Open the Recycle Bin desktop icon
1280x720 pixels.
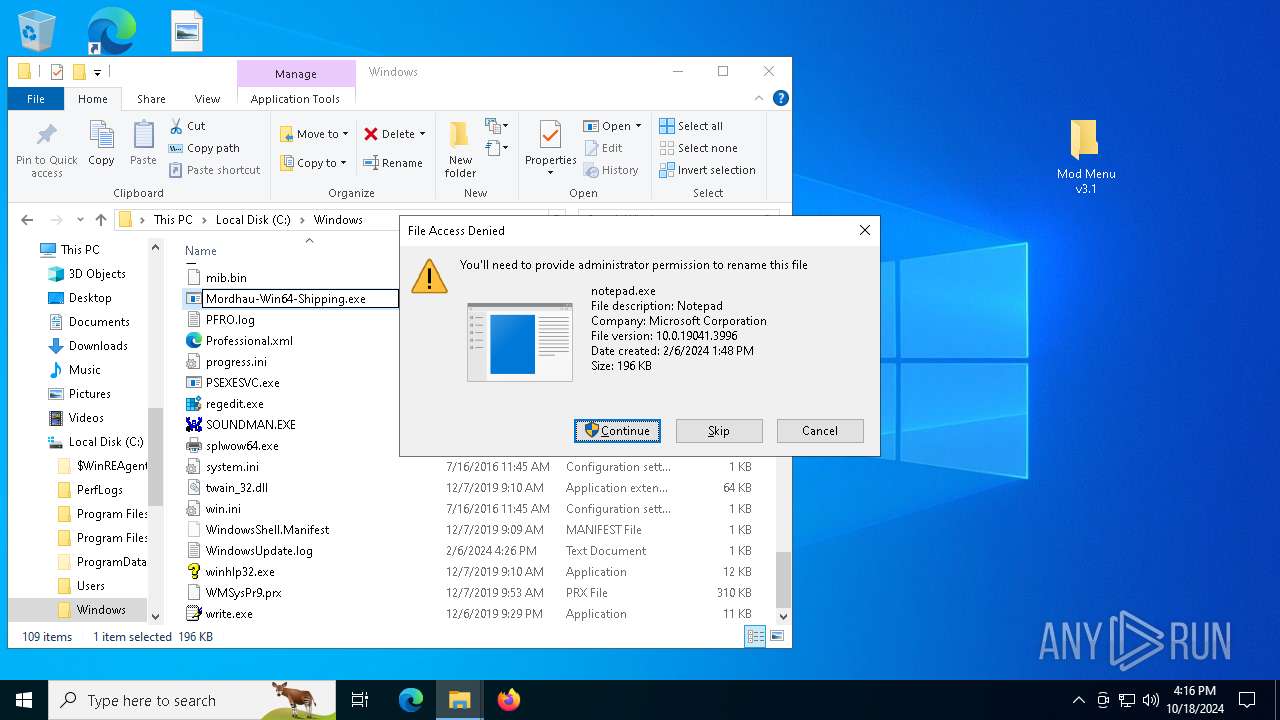click(37, 31)
